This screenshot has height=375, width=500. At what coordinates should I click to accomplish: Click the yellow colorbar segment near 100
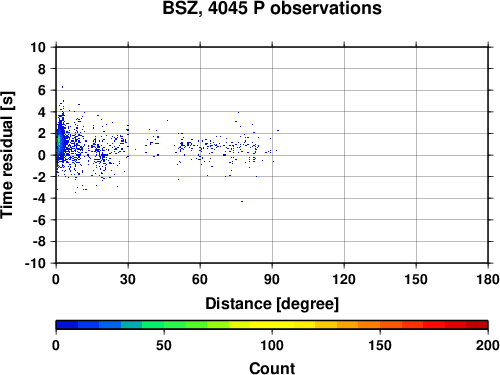[272, 325]
